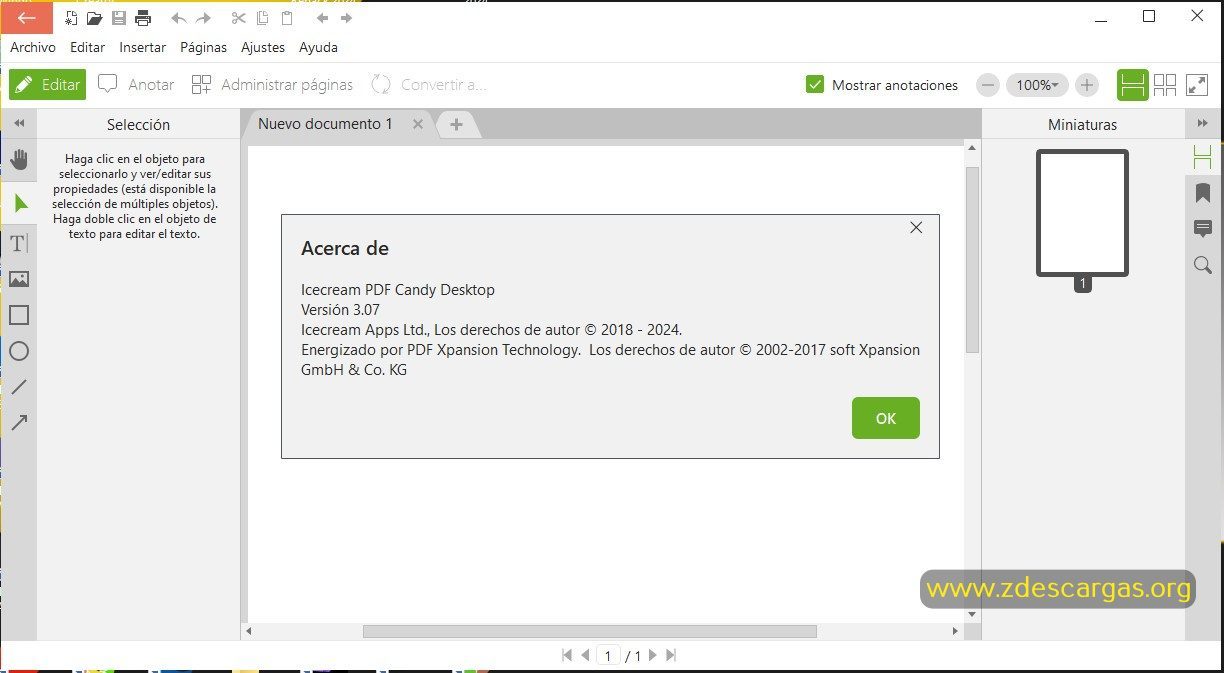Click the Convertir a... button
Screen dimensions: 1224x673
coord(428,85)
